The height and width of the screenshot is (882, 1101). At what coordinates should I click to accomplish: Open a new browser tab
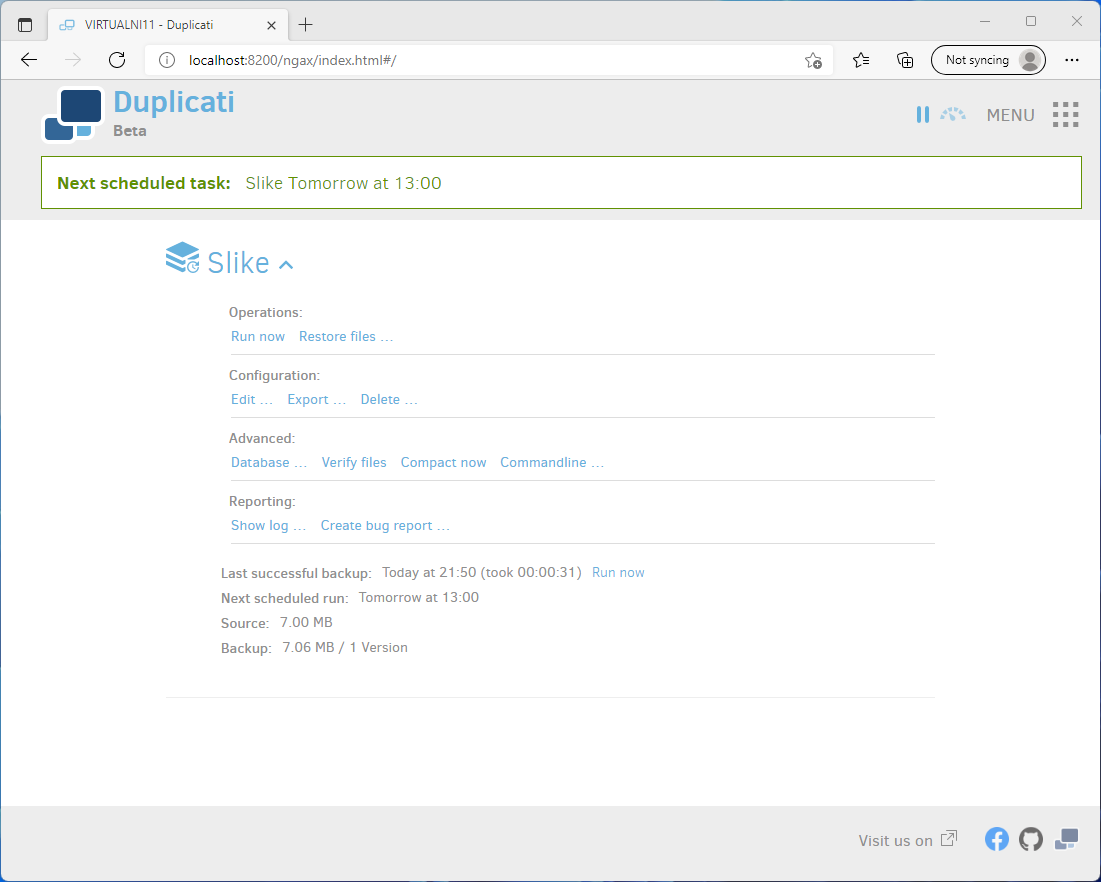(305, 25)
